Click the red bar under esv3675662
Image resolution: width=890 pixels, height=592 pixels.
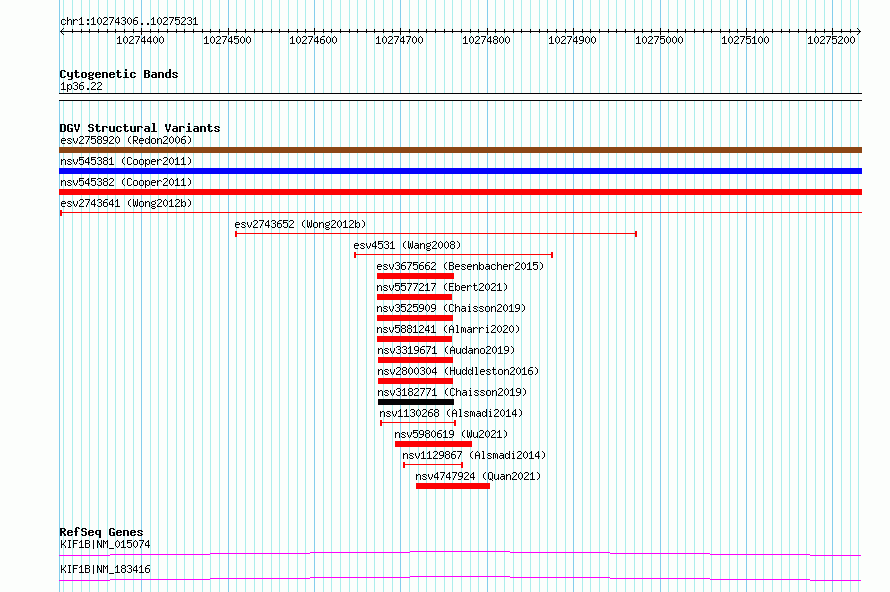click(x=415, y=276)
